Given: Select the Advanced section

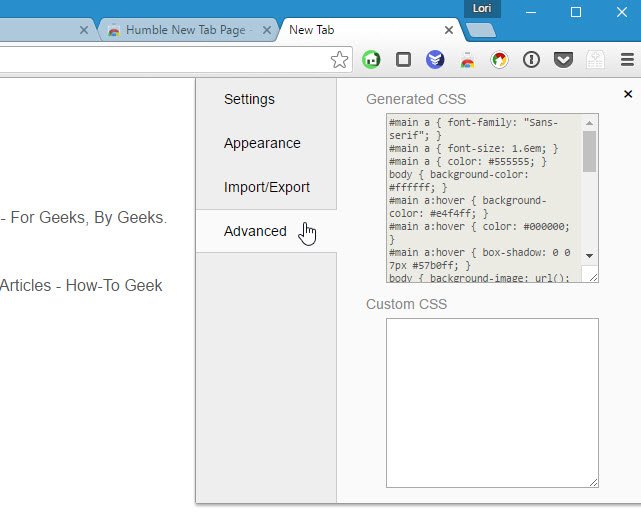Looking at the screenshot, I should click(x=255, y=231).
